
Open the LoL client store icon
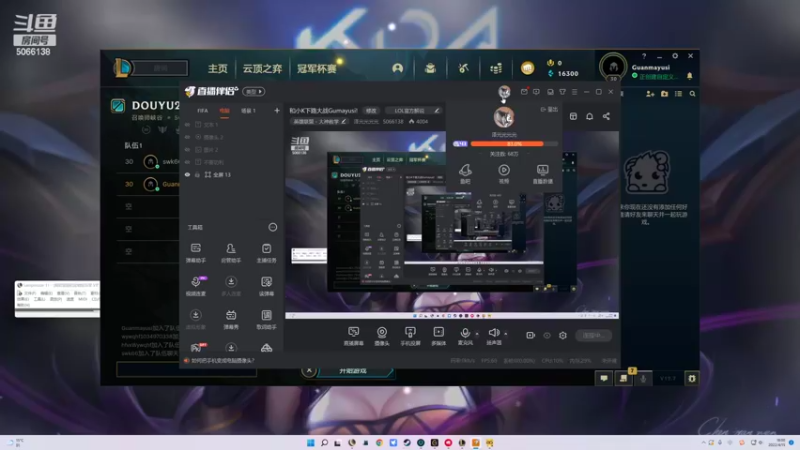click(x=496, y=68)
